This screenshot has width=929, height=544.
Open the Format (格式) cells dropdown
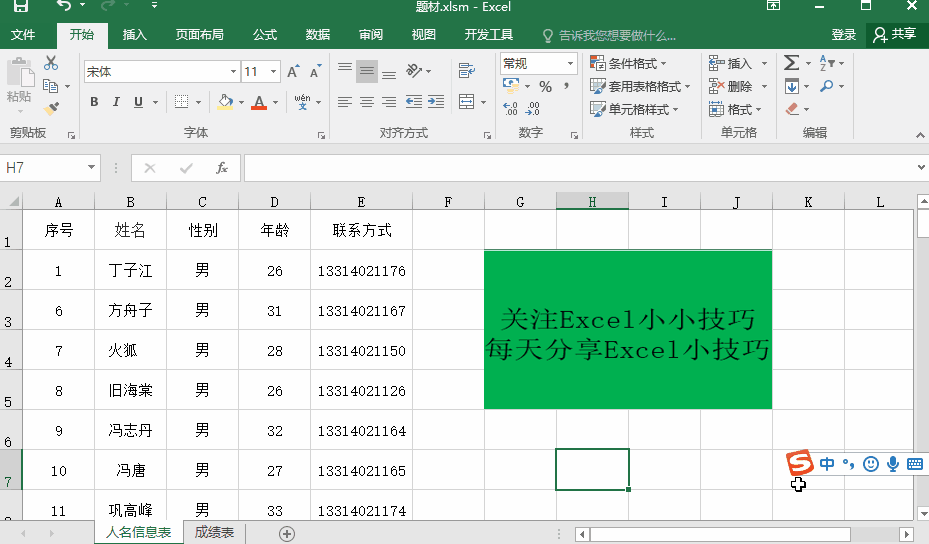tap(735, 109)
